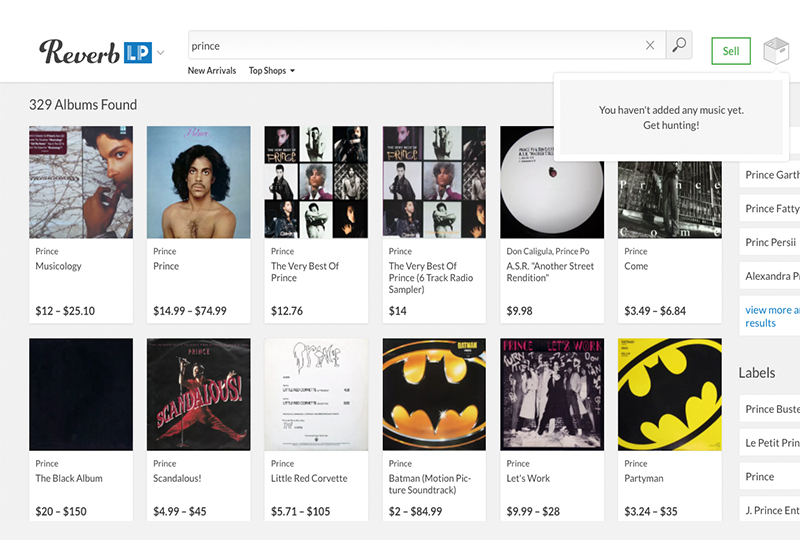Viewport: 800px width, 540px height.
Task: Click the $4.99 – $45 price
Action: [180, 511]
